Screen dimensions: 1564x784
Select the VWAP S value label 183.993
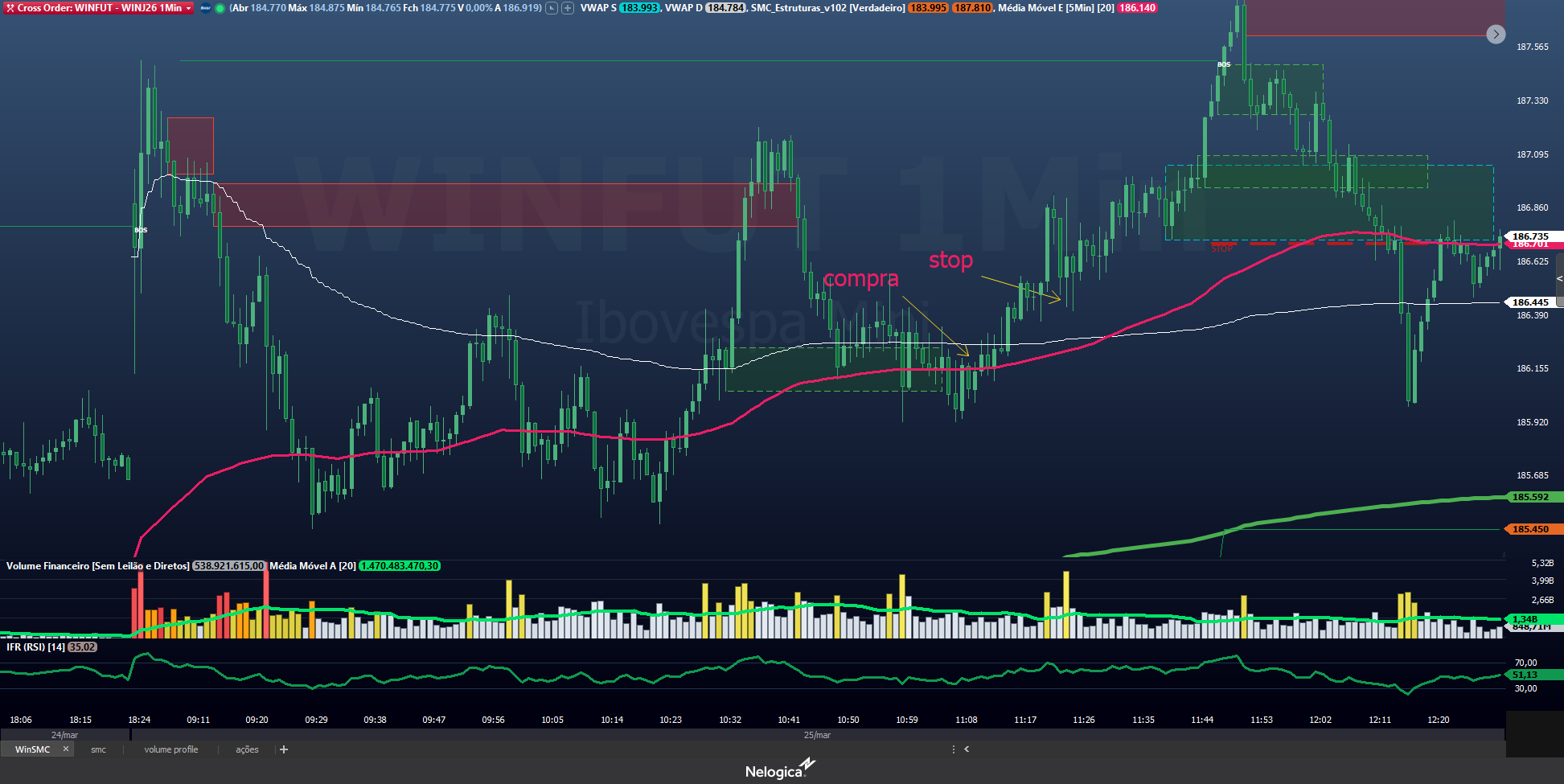click(x=639, y=8)
